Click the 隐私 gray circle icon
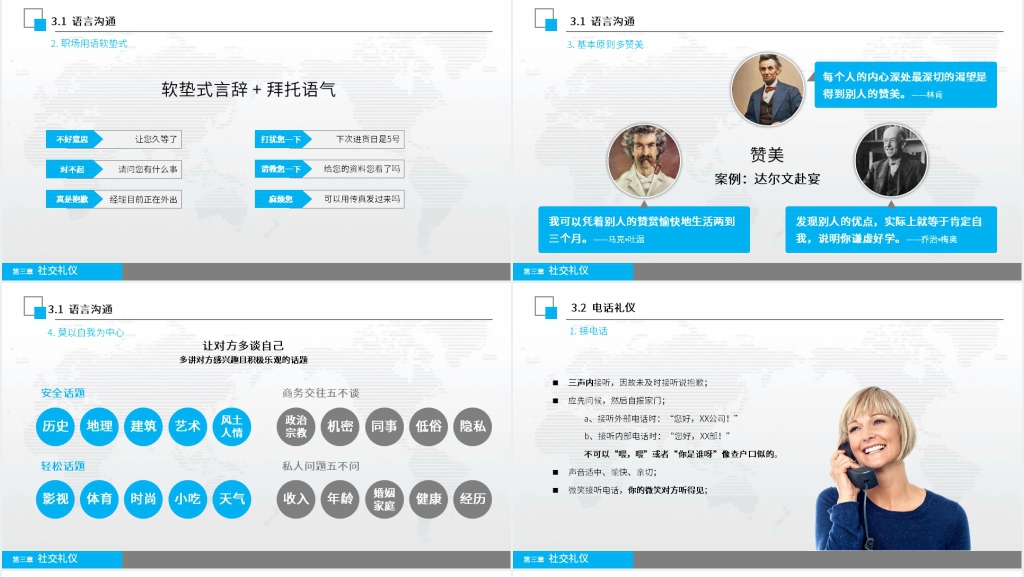 click(471, 427)
